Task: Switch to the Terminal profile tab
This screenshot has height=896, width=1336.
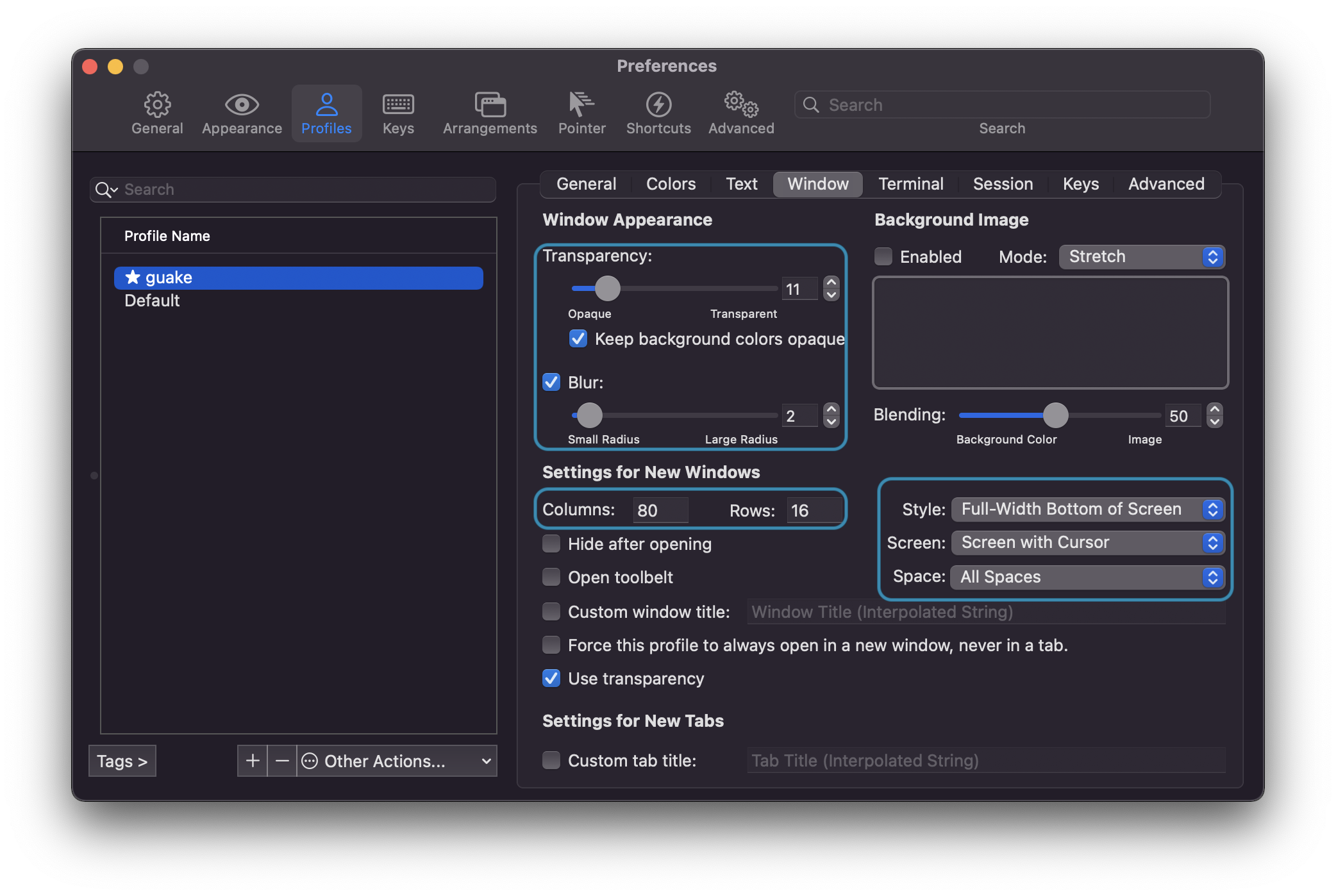Action: pos(910,184)
